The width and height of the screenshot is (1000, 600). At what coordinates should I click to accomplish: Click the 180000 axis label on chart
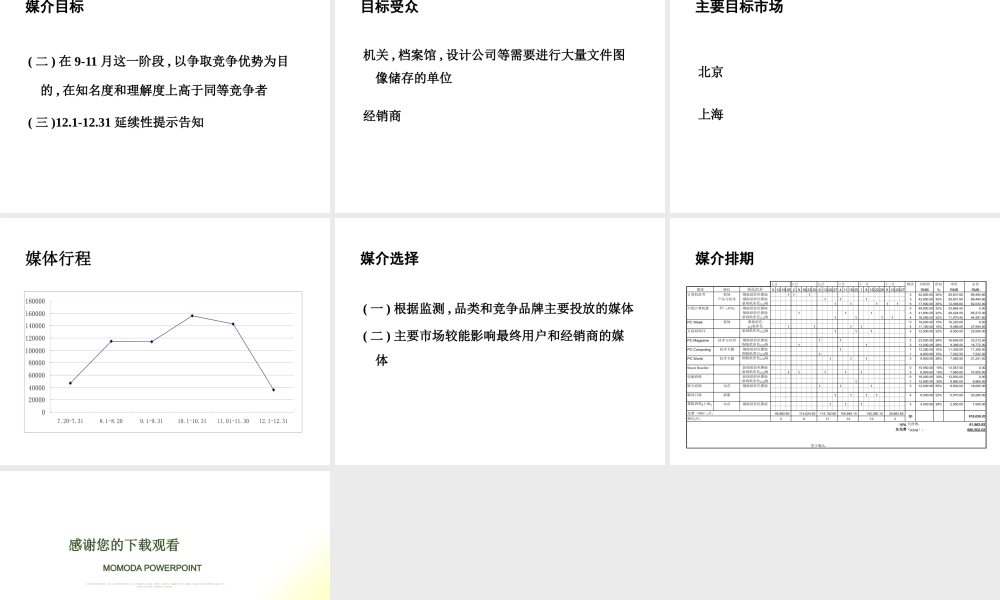coord(35,301)
